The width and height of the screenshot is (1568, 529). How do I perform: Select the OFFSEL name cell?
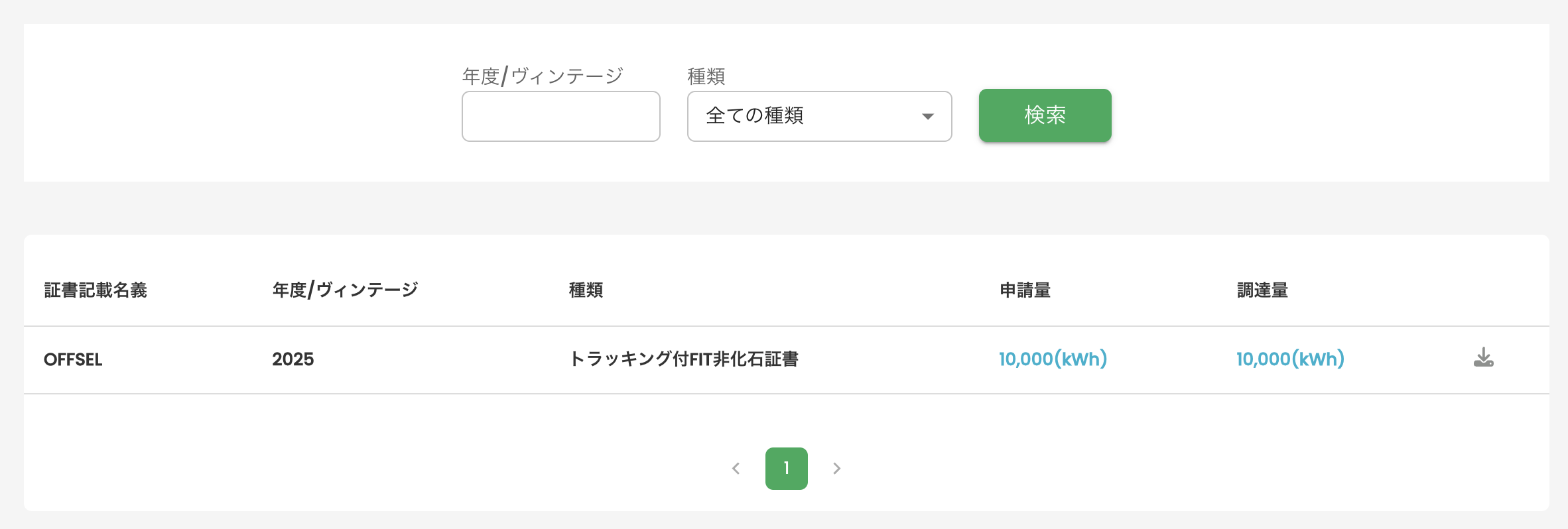73,359
